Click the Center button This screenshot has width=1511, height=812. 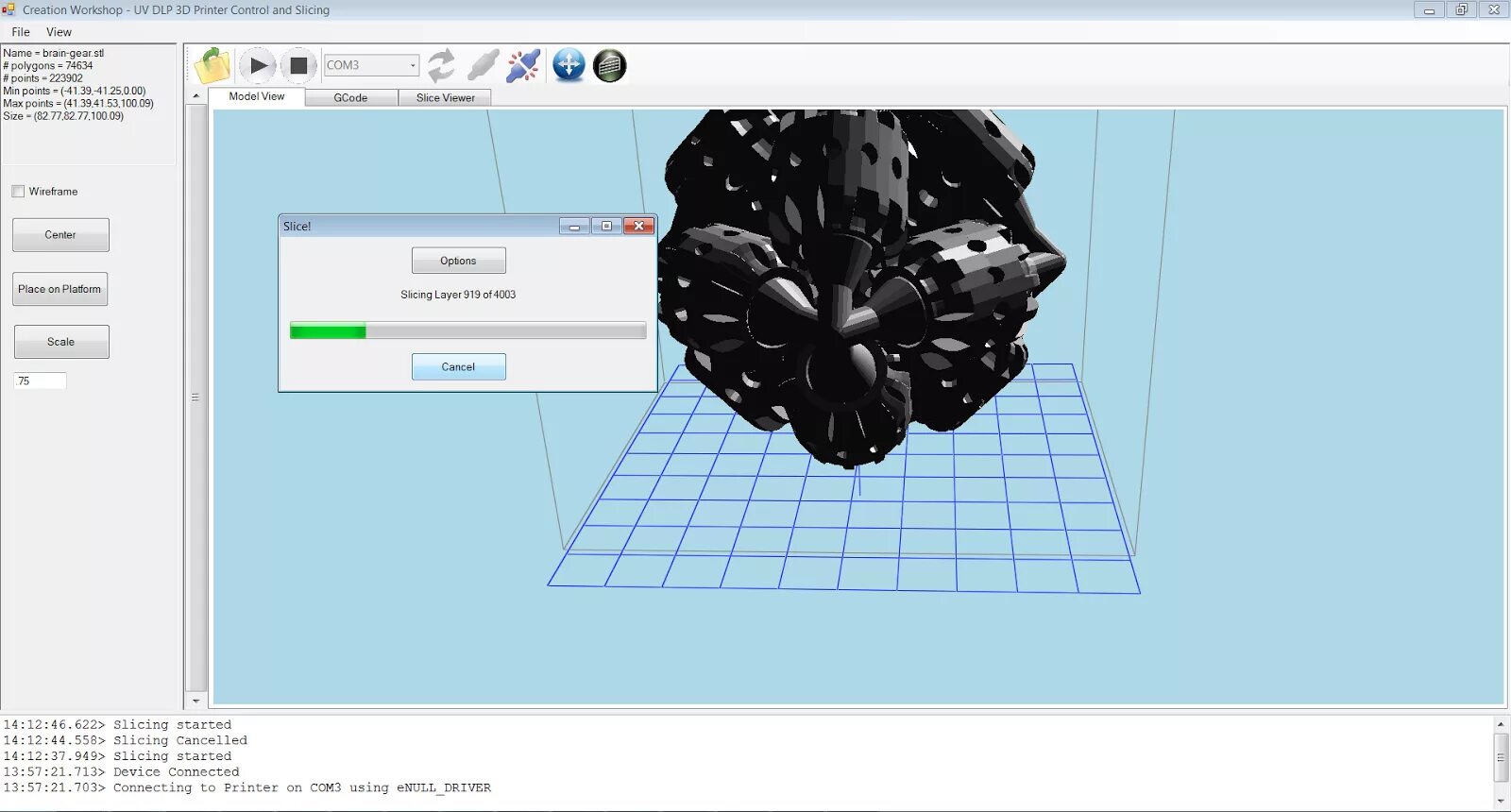[x=60, y=235]
